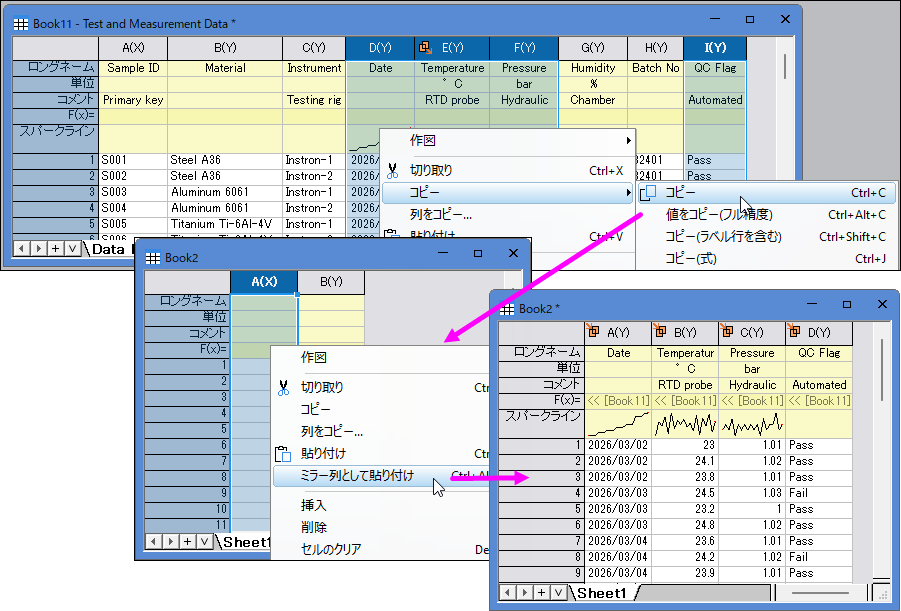Screen dimensions: 901x611
Task: Click the Book11 workbook window icon
Action: click(21, 24)
